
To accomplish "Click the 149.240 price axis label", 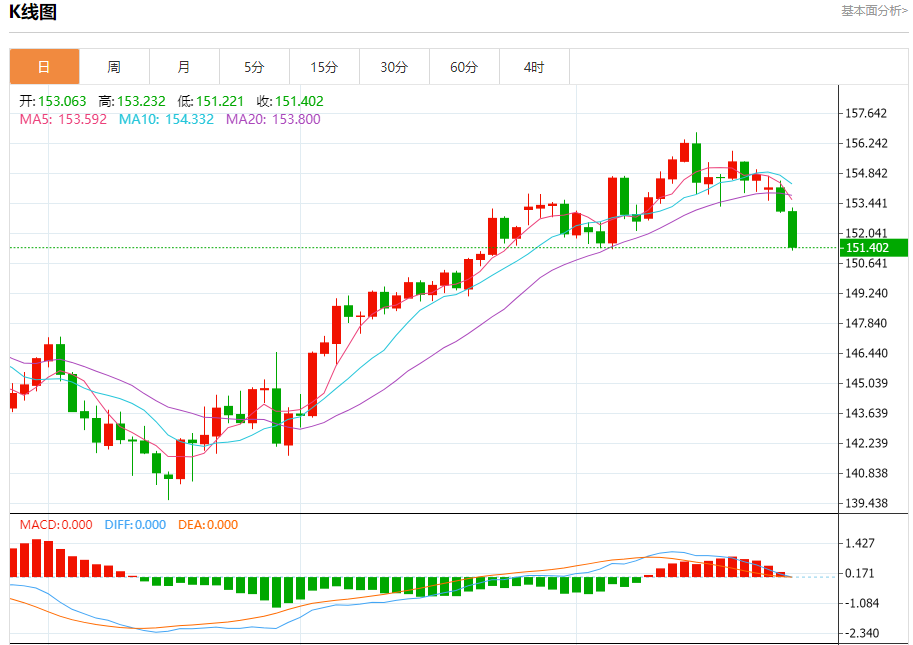I will (x=866, y=293).
